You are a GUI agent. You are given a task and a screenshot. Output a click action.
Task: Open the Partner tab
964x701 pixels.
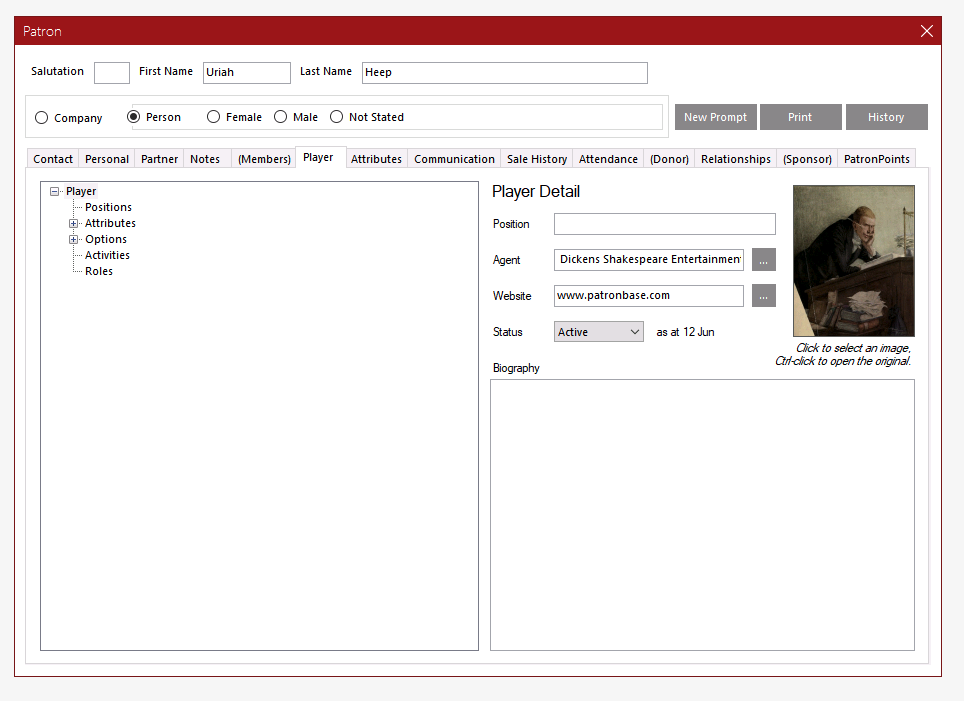point(159,159)
